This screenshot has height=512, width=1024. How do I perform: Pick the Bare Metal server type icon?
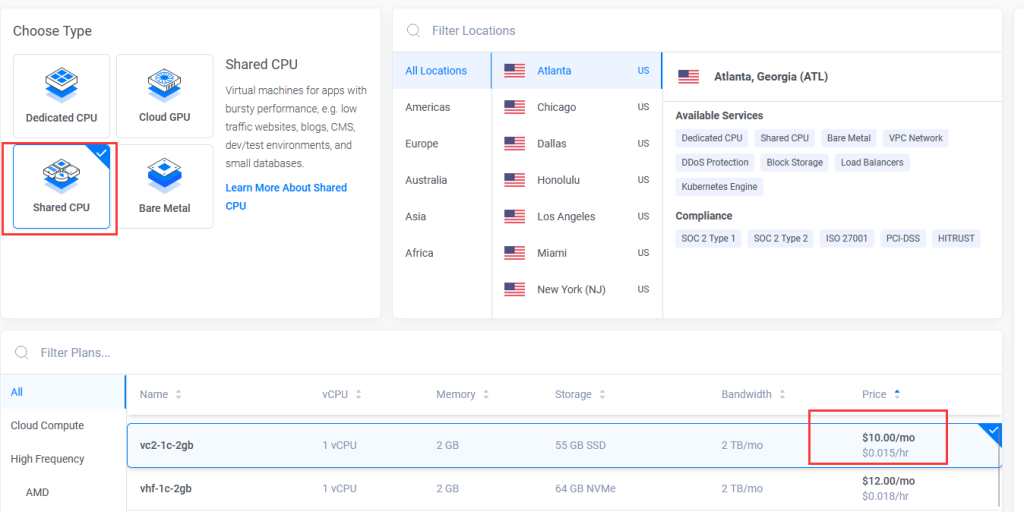pos(164,174)
